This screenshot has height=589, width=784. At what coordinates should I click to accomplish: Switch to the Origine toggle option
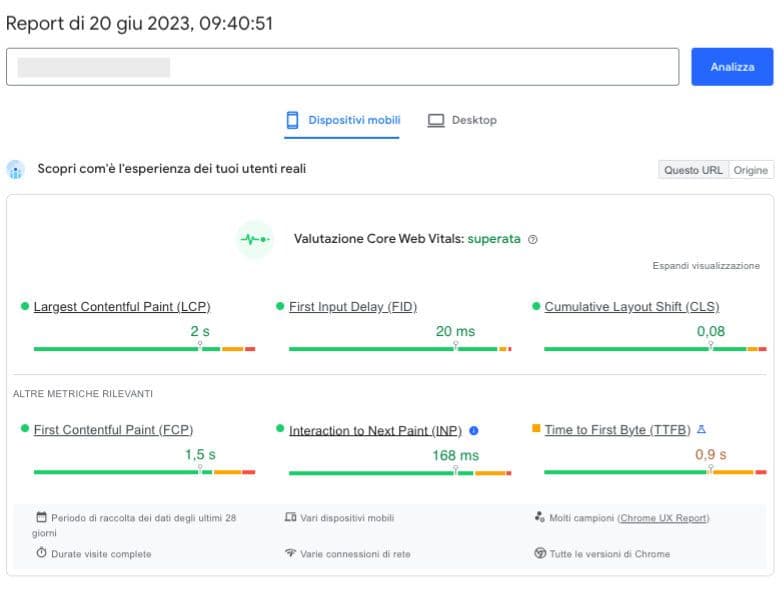pos(751,170)
